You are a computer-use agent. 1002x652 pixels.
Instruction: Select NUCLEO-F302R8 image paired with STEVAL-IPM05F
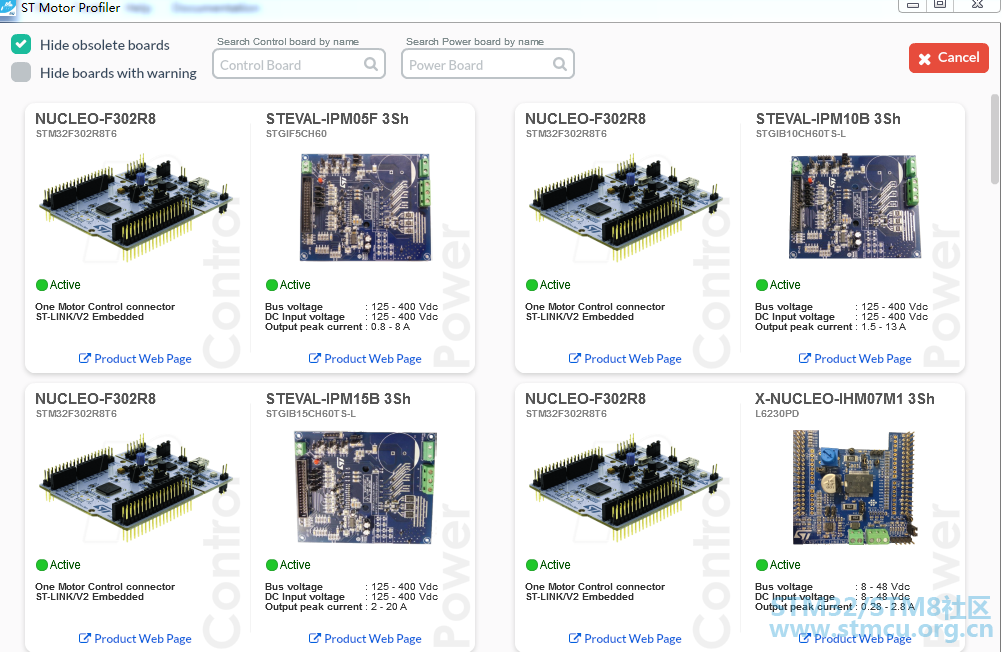tap(135, 206)
